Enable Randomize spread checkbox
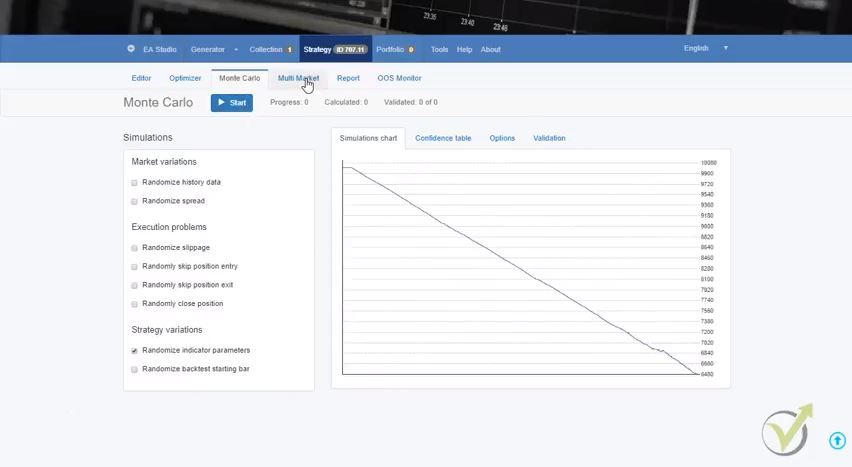The width and height of the screenshot is (852, 467). (x=134, y=201)
